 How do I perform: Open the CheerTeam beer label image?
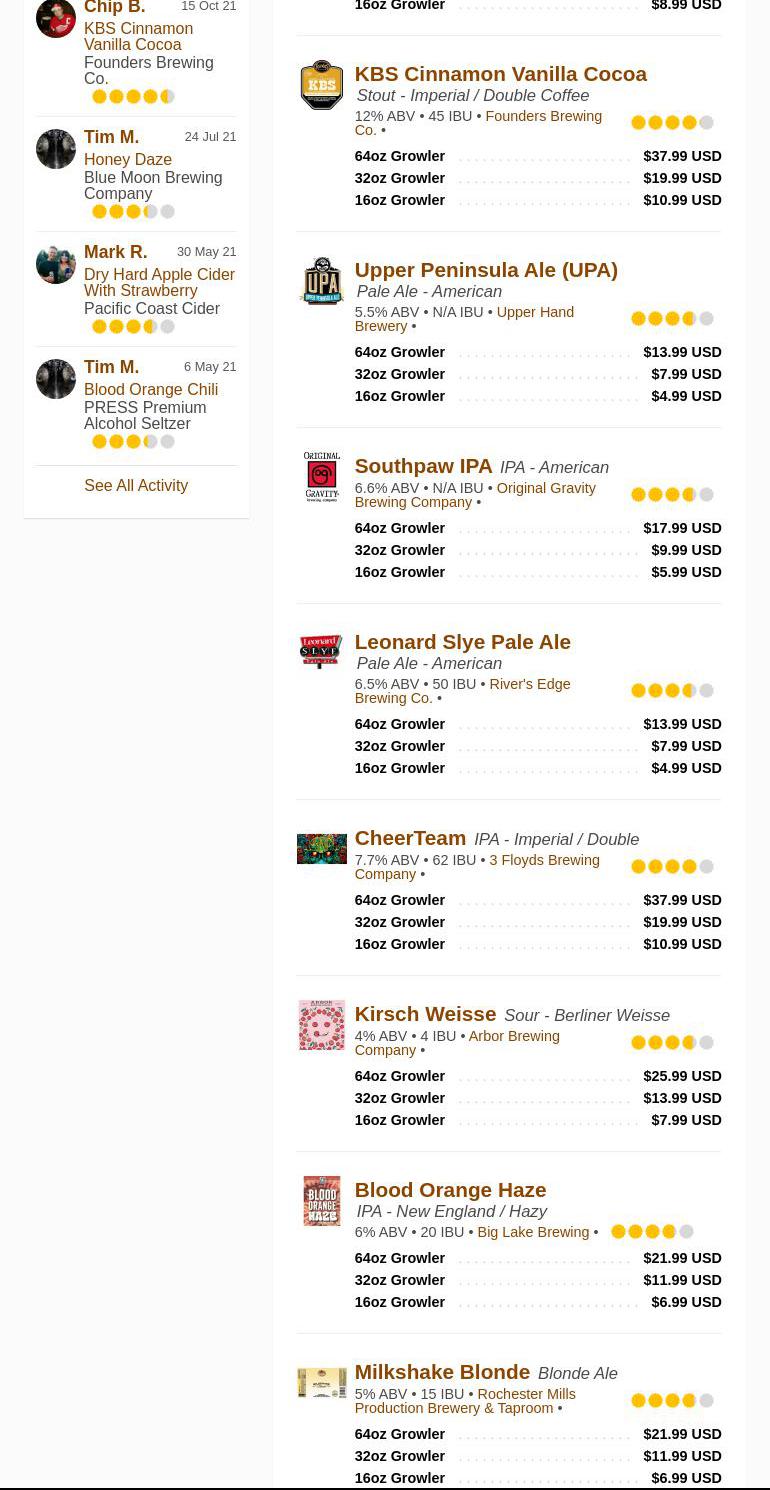pos(321,849)
